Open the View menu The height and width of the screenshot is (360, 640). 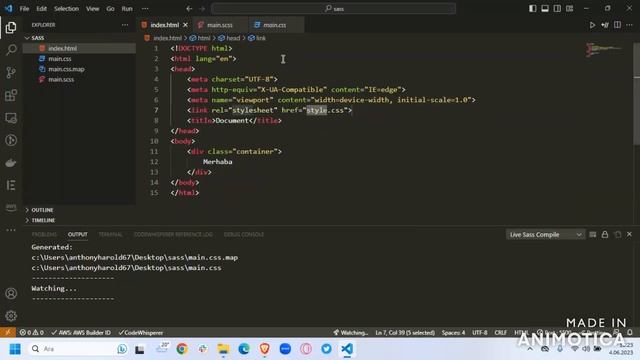(92, 9)
